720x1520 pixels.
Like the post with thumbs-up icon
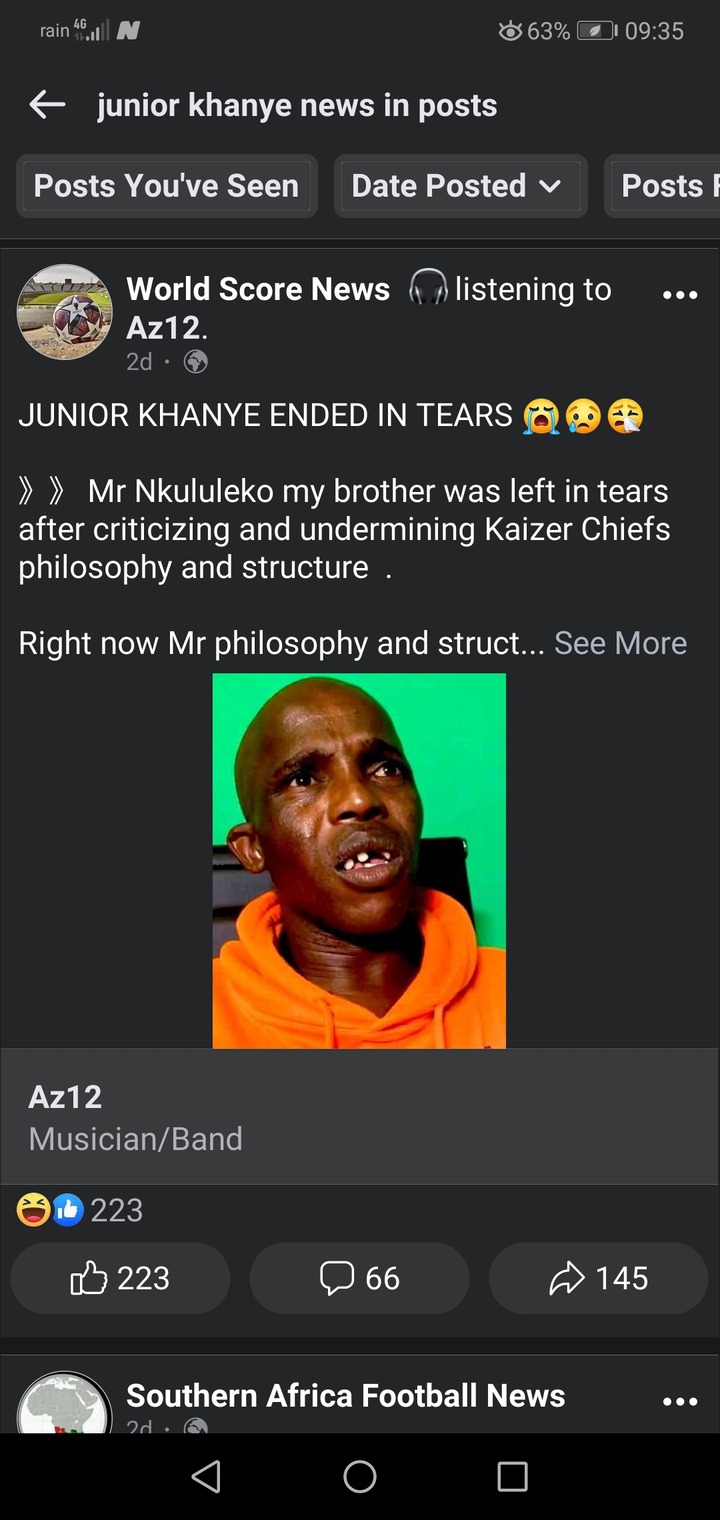coord(120,1278)
